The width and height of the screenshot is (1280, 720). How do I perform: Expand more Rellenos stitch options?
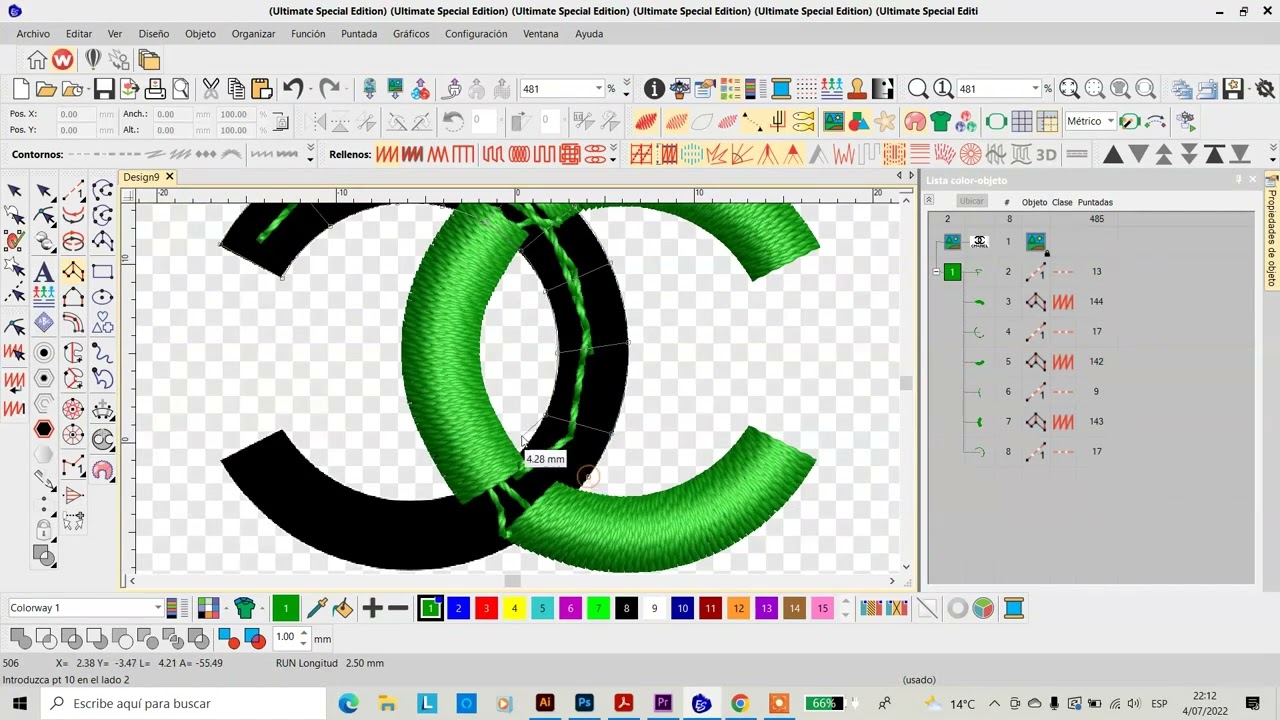(612, 155)
